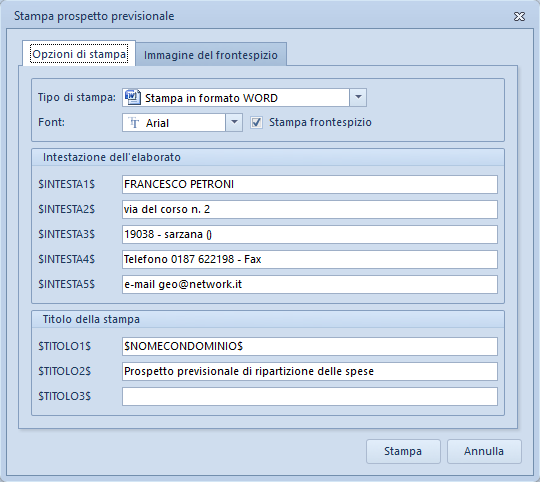The image size is (540, 482).
Task: Click the Stampa button
Action: [403, 451]
